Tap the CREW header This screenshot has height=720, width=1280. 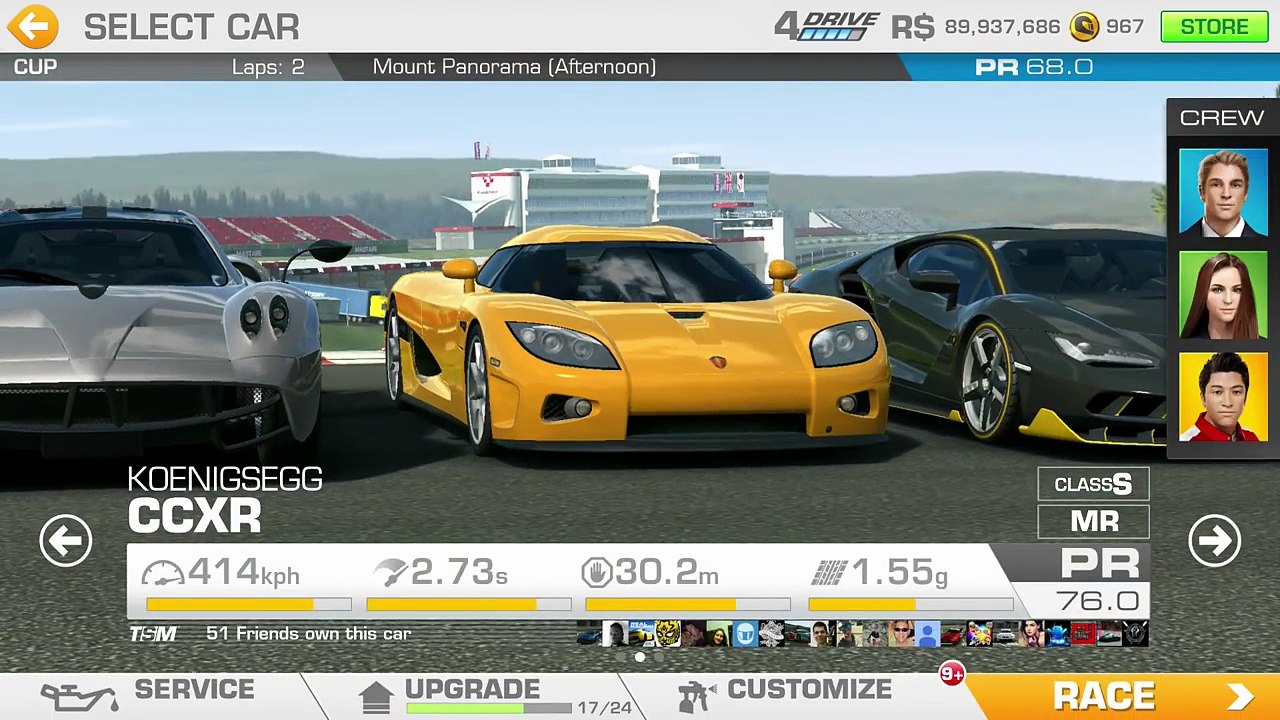pyautogui.click(x=1222, y=117)
